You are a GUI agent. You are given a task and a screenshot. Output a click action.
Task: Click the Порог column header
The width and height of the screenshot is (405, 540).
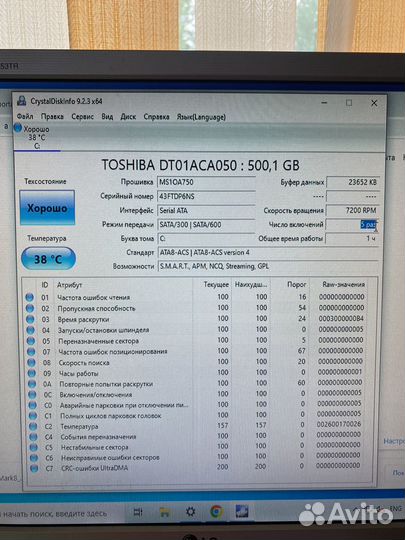point(297,284)
